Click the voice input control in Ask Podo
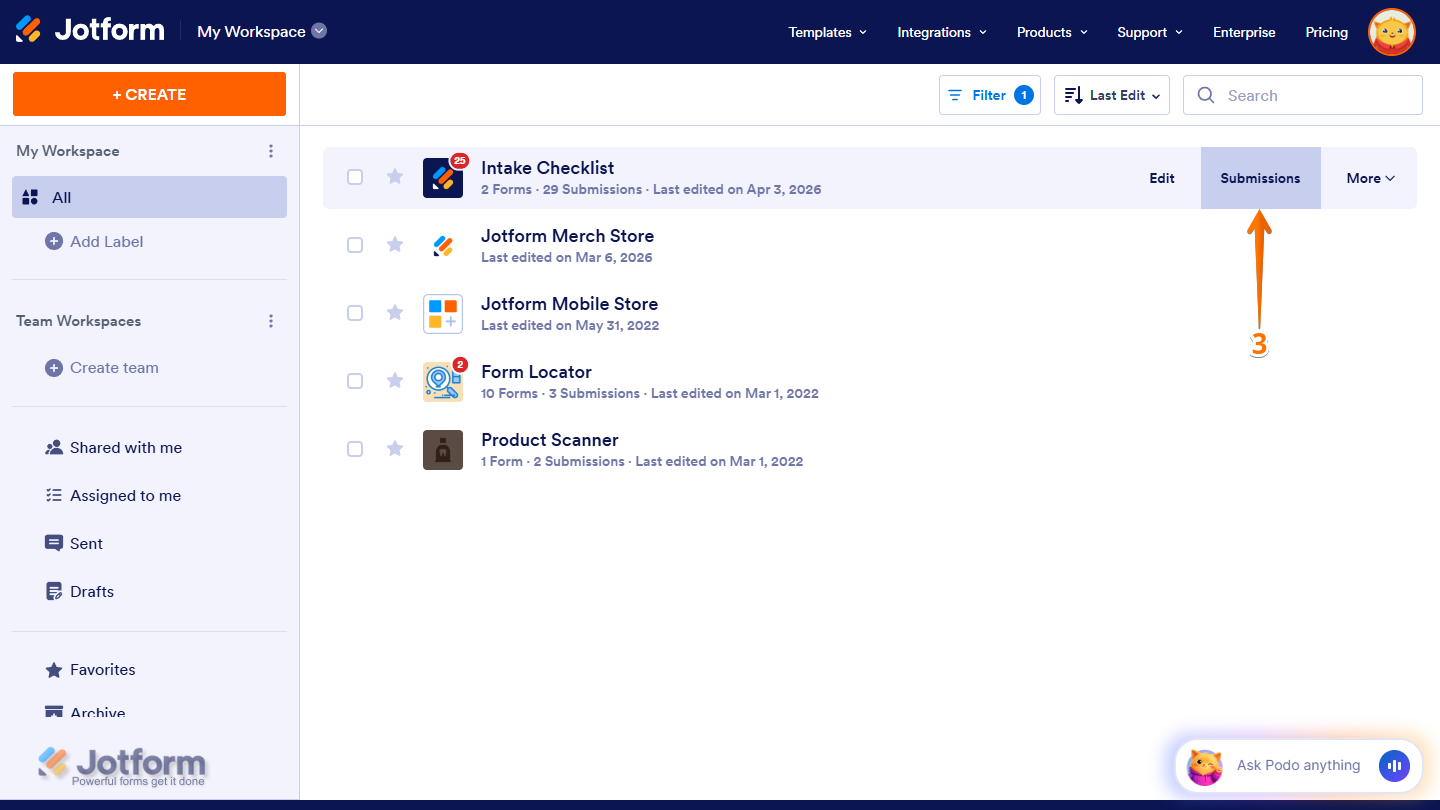Screen dimensions: 1440x810 coord(1394,766)
